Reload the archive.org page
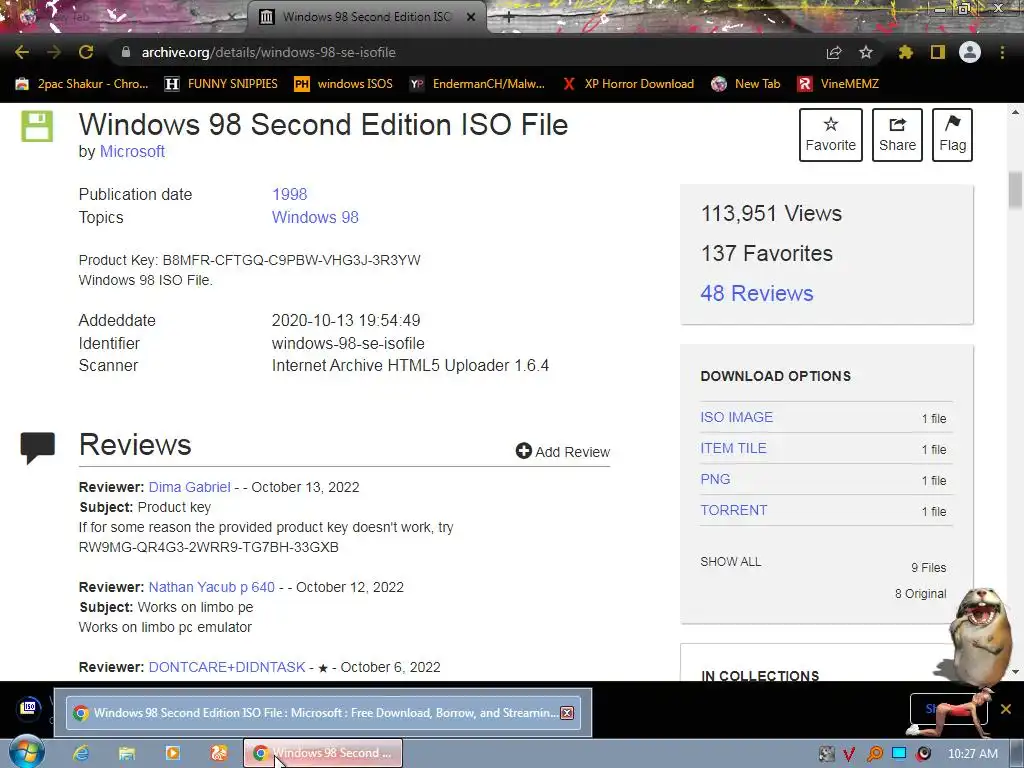The image size is (1024, 768). click(86, 52)
